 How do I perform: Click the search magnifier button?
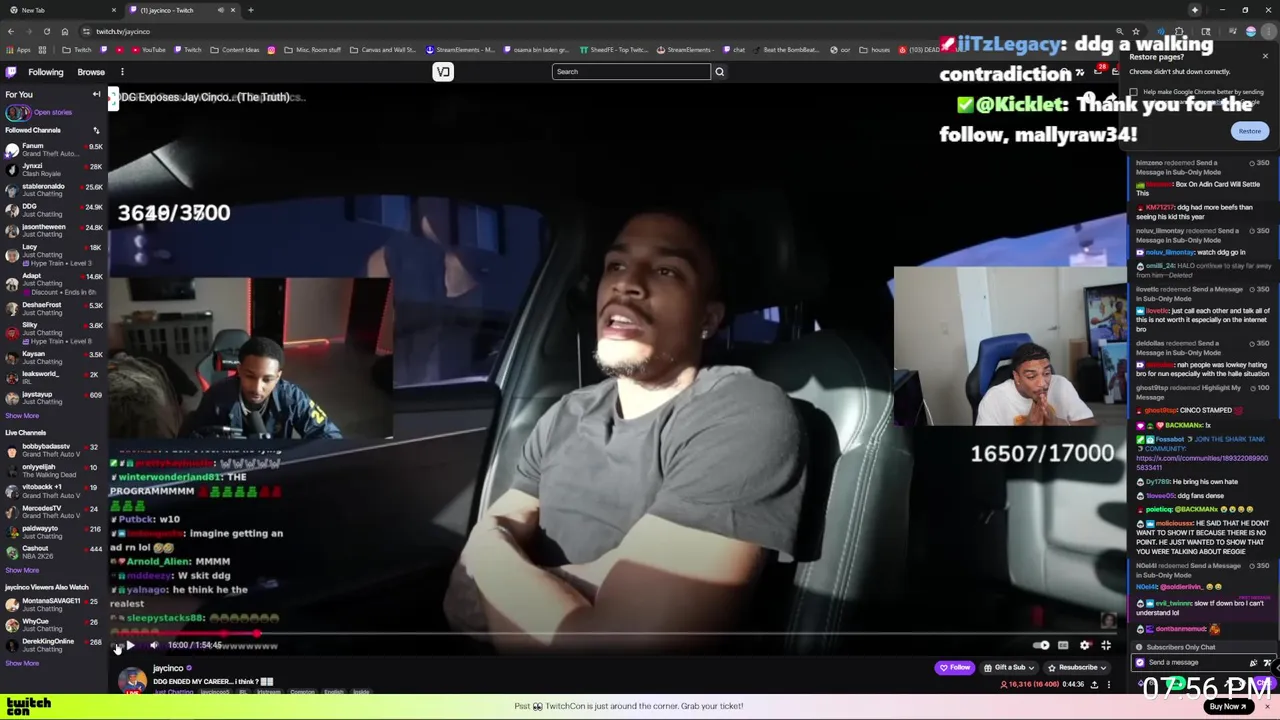tap(719, 72)
